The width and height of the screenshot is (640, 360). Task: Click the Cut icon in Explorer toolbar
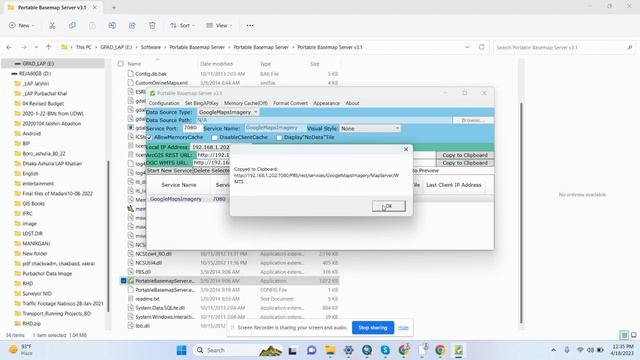52,25
